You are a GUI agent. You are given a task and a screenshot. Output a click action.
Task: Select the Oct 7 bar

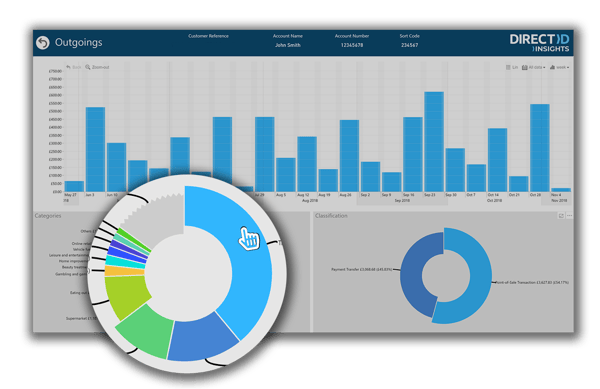(476, 178)
